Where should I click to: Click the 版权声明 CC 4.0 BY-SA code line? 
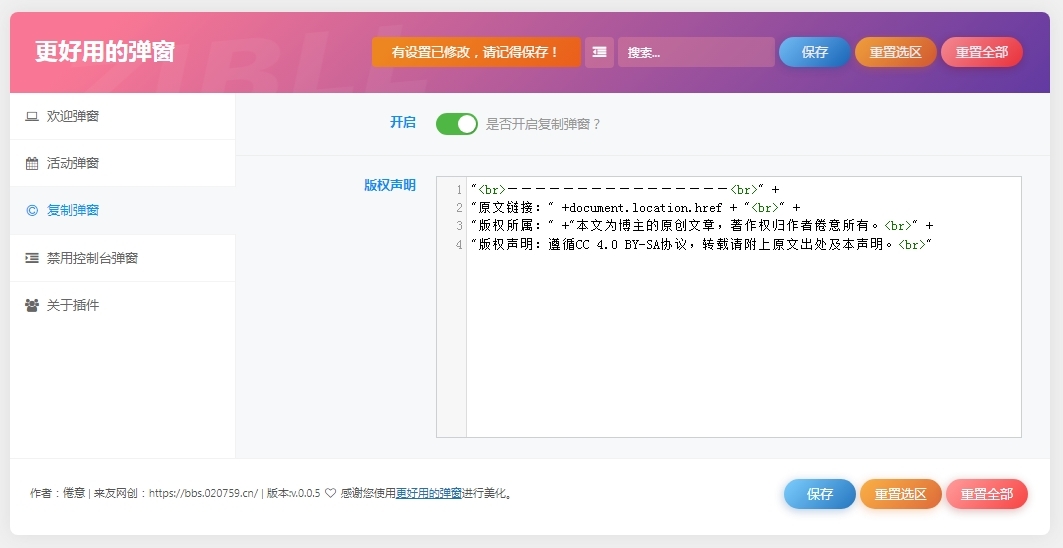(x=700, y=245)
